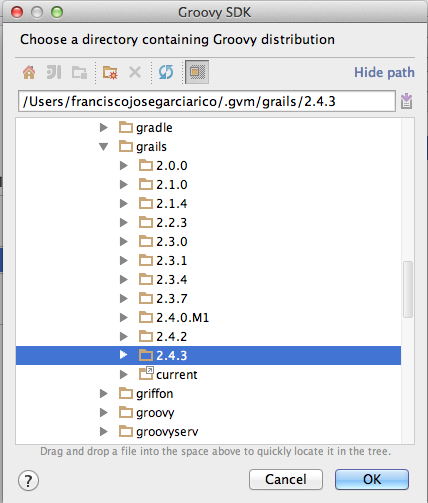This screenshot has width=428, height=503.
Task: Open the help question mark button
Action: (28, 480)
